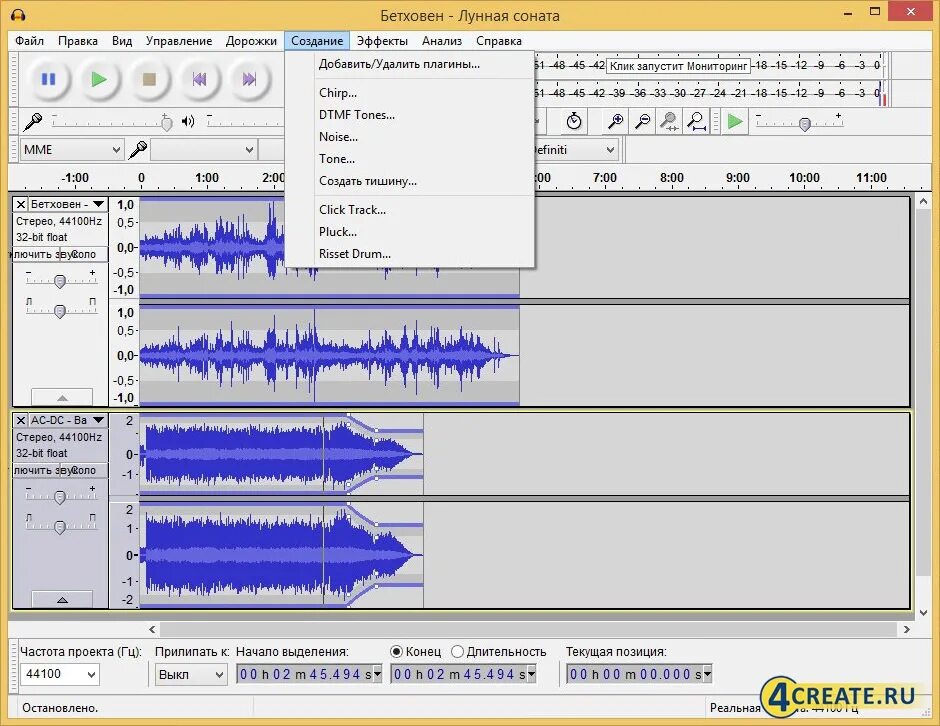
Task: Open the Анализ menu
Action: point(442,41)
